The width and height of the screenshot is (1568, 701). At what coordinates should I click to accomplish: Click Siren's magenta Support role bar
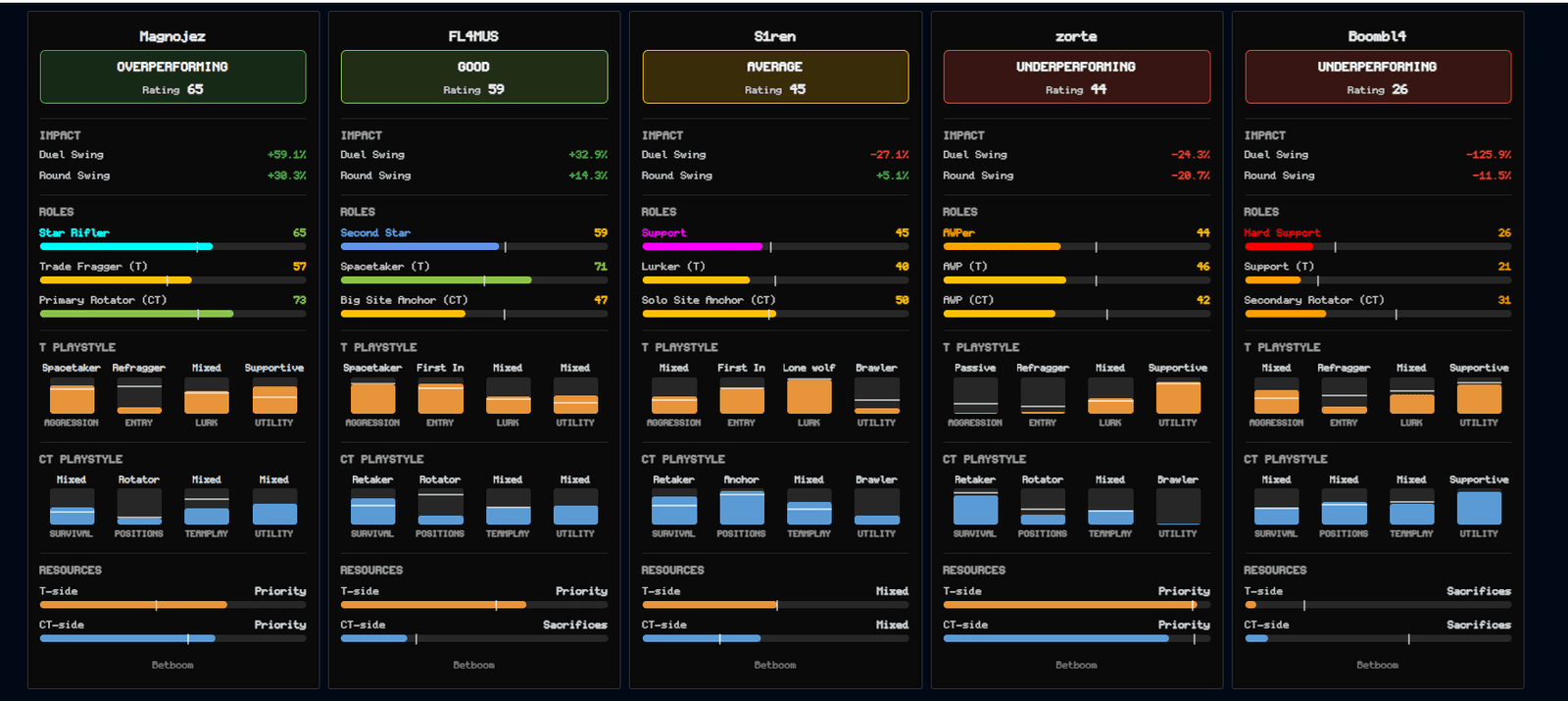coord(775,246)
